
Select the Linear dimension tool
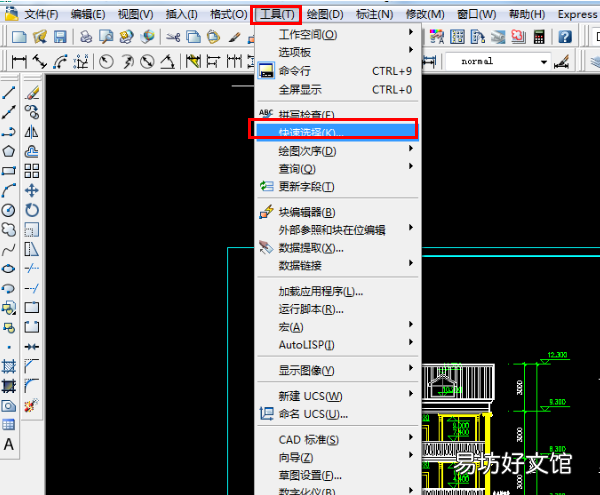click(19, 61)
